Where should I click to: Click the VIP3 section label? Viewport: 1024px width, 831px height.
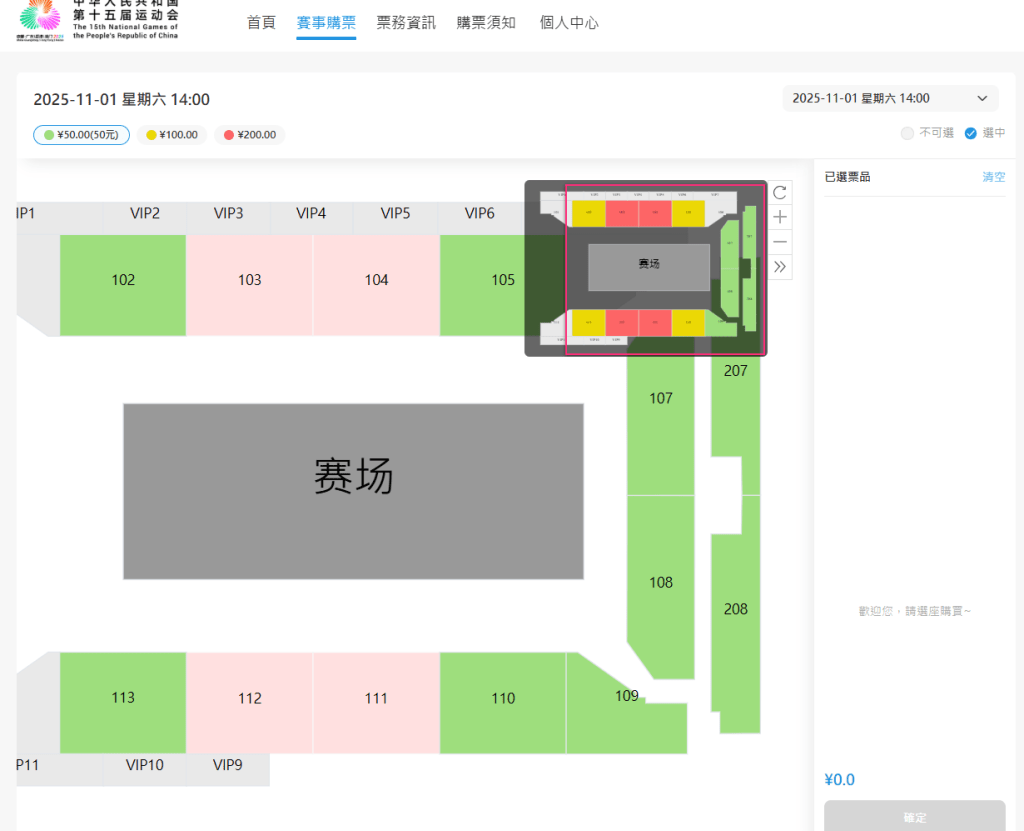(x=229, y=214)
